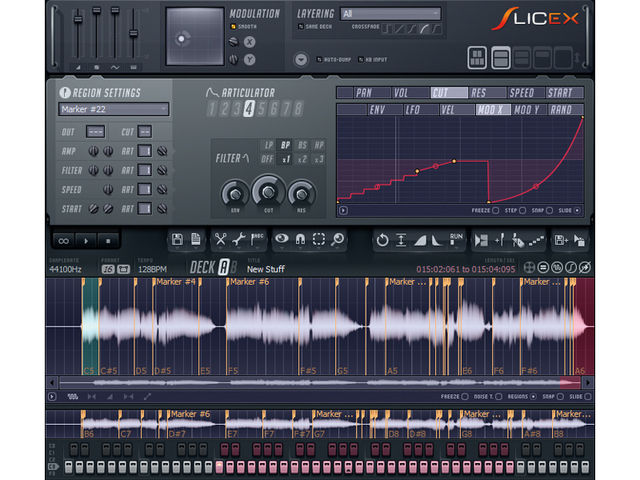The width and height of the screenshot is (640, 480).
Task: Toggle the magnet snap icon
Action: pyautogui.click(x=300, y=239)
